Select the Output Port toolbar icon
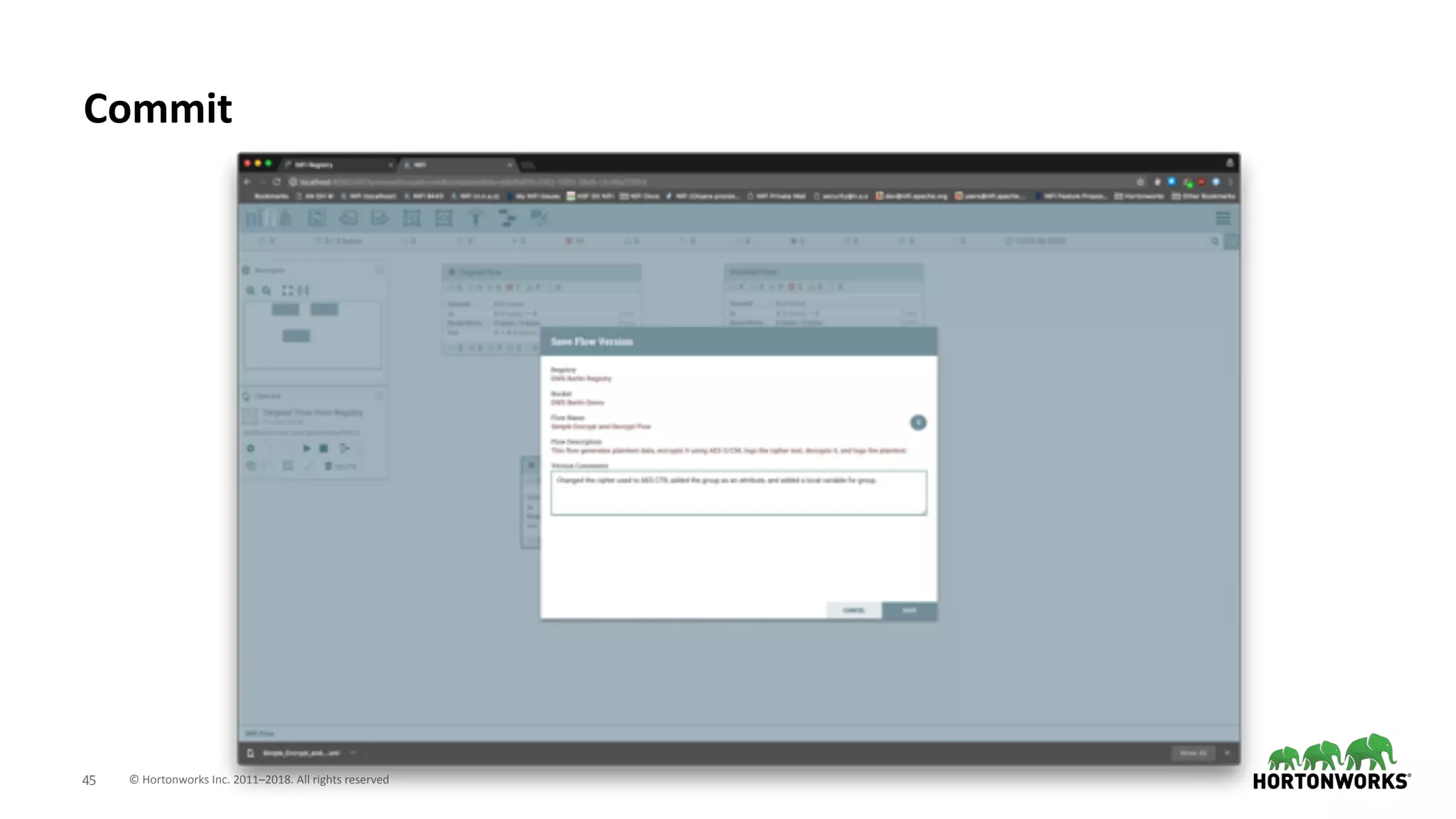This screenshot has width=1456, height=819. pos(380,218)
